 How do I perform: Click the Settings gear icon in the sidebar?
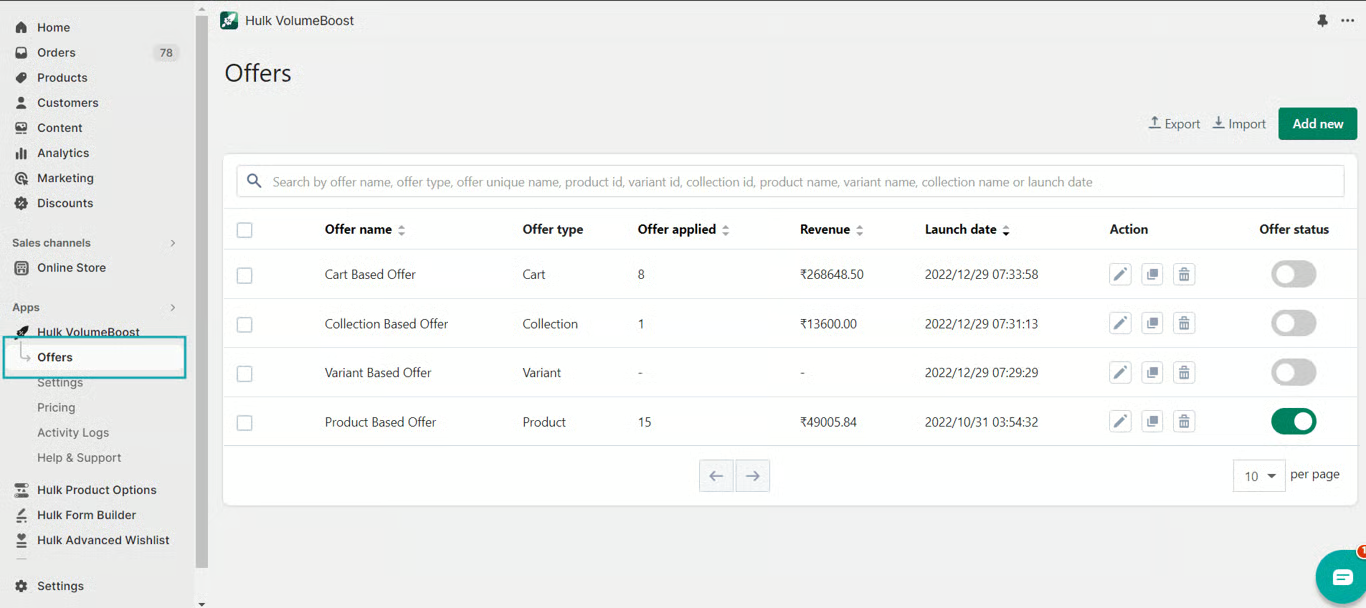tap(21, 586)
